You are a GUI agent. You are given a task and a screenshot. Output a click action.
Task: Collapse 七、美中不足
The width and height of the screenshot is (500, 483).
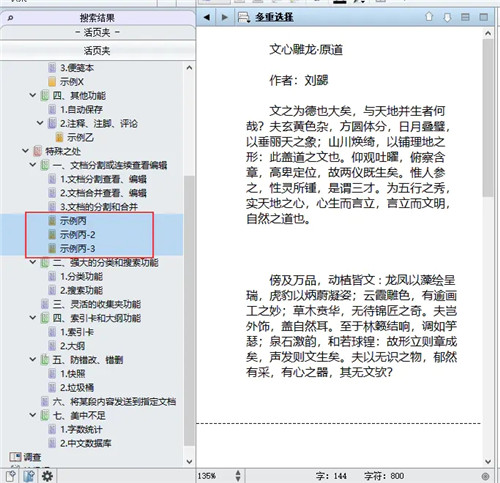(33, 415)
